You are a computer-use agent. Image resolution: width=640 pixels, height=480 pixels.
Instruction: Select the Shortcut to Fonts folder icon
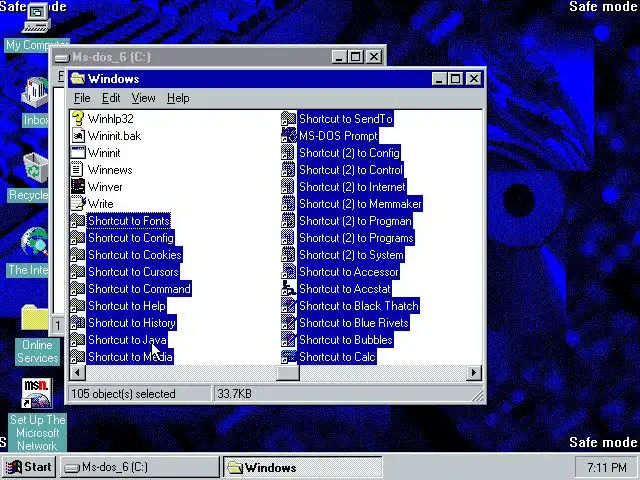[x=78, y=221]
